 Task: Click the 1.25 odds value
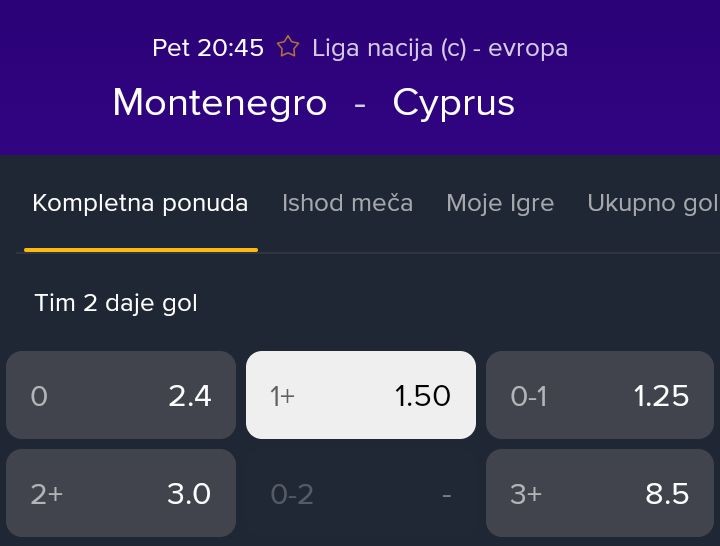click(x=661, y=395)
